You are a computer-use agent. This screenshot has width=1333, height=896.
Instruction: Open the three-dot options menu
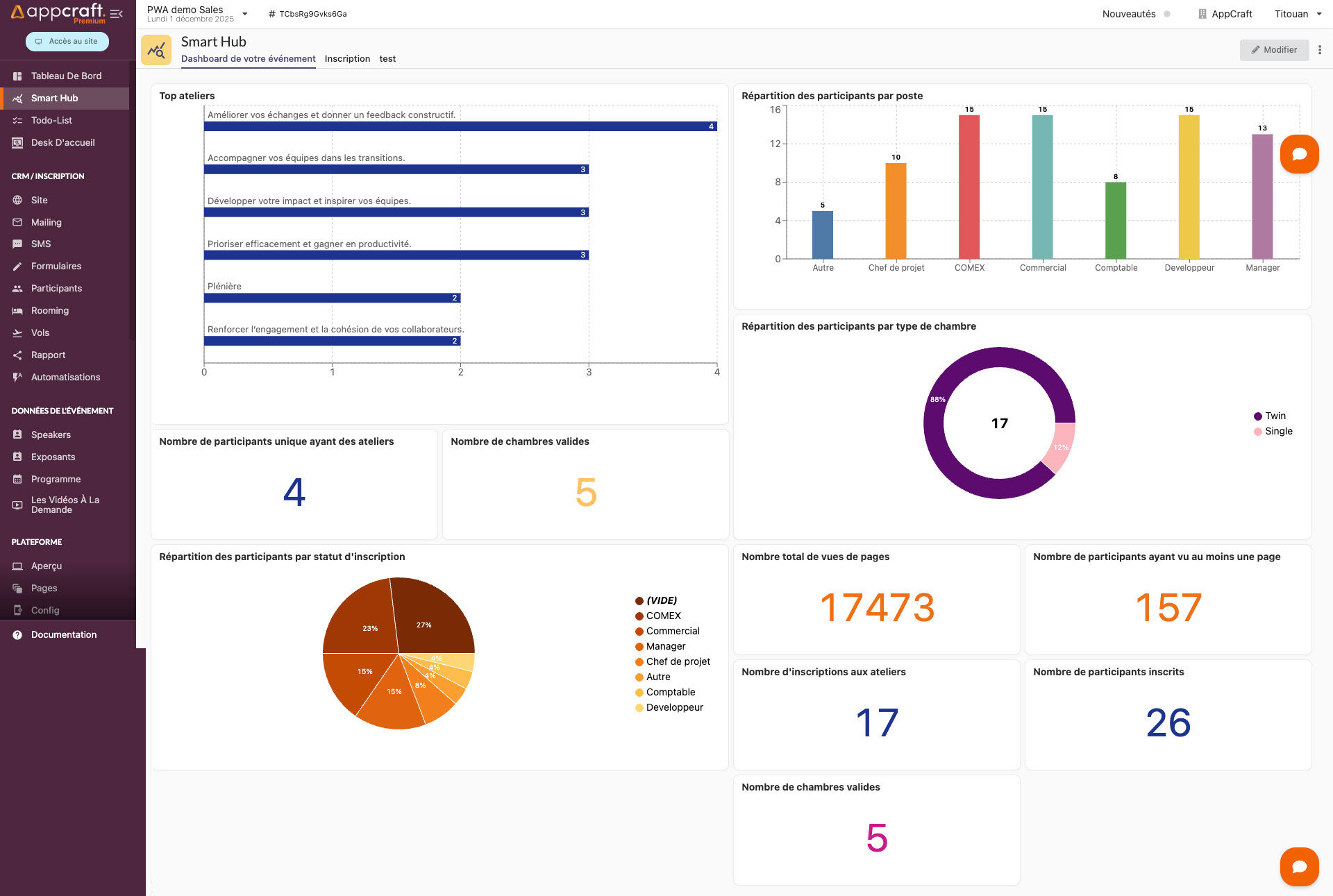point(1320,50)
